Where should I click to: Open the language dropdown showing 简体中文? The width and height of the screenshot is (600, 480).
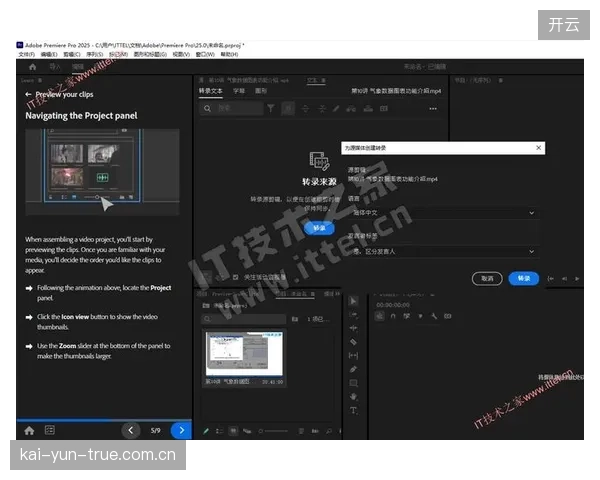pos(444,212)
